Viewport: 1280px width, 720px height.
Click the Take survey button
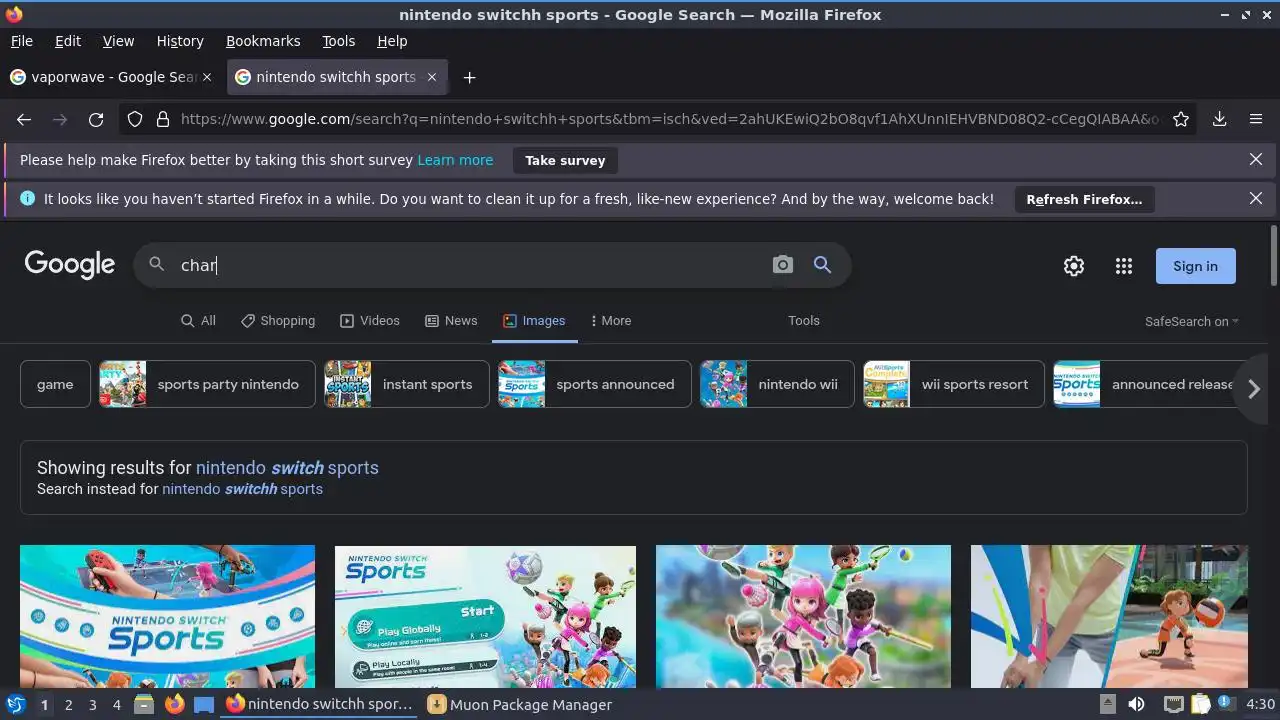565,160
